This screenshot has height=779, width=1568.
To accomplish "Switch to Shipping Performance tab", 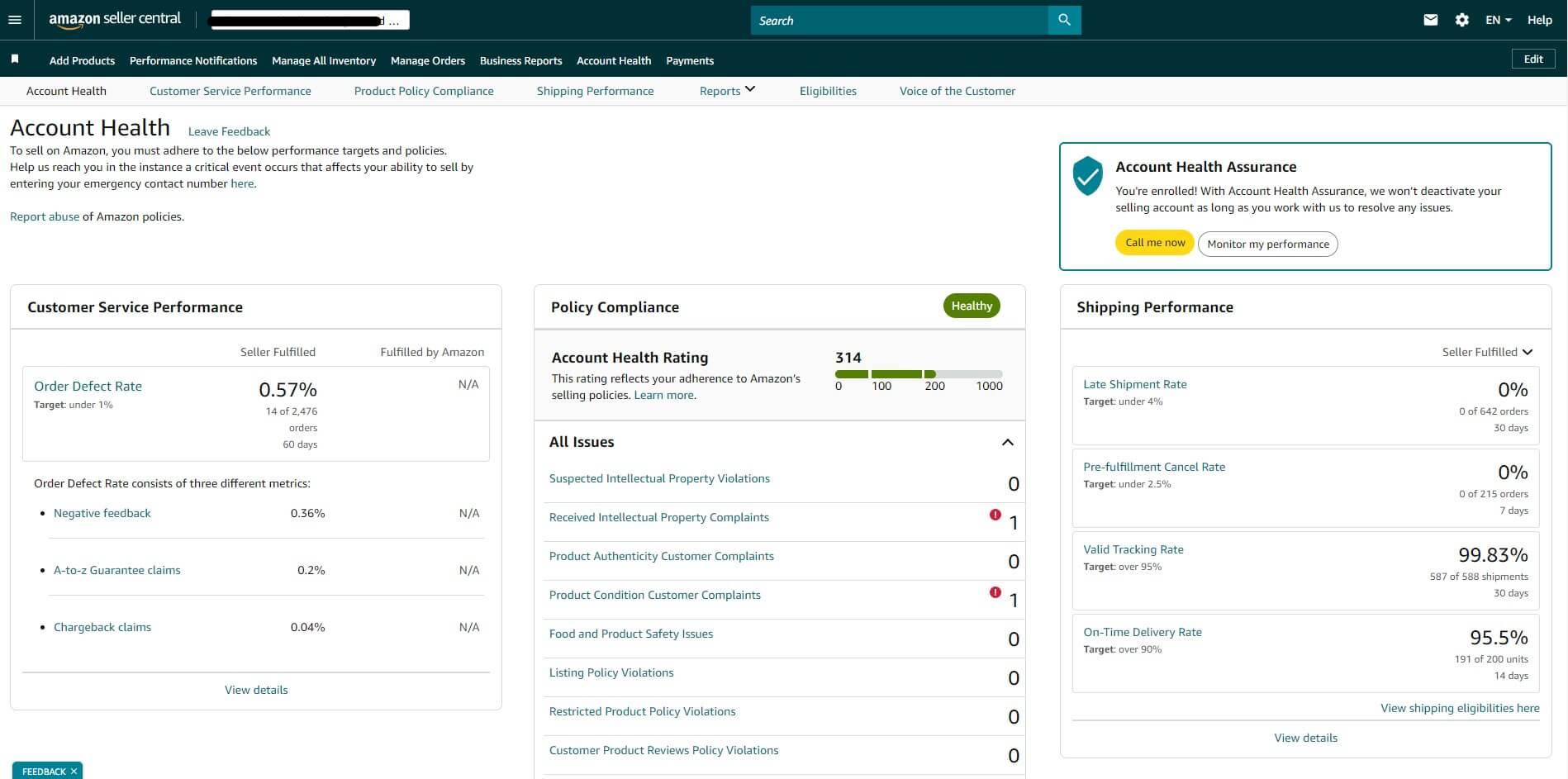I will (x=595, y=91).
